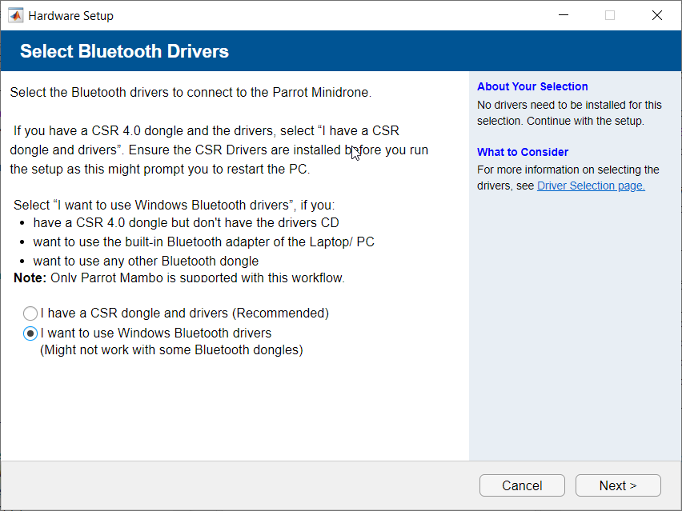Click the "Might not work with some Bluetooth dongles" text
This screenshot has height=511, width=682.
pos(171,350)
